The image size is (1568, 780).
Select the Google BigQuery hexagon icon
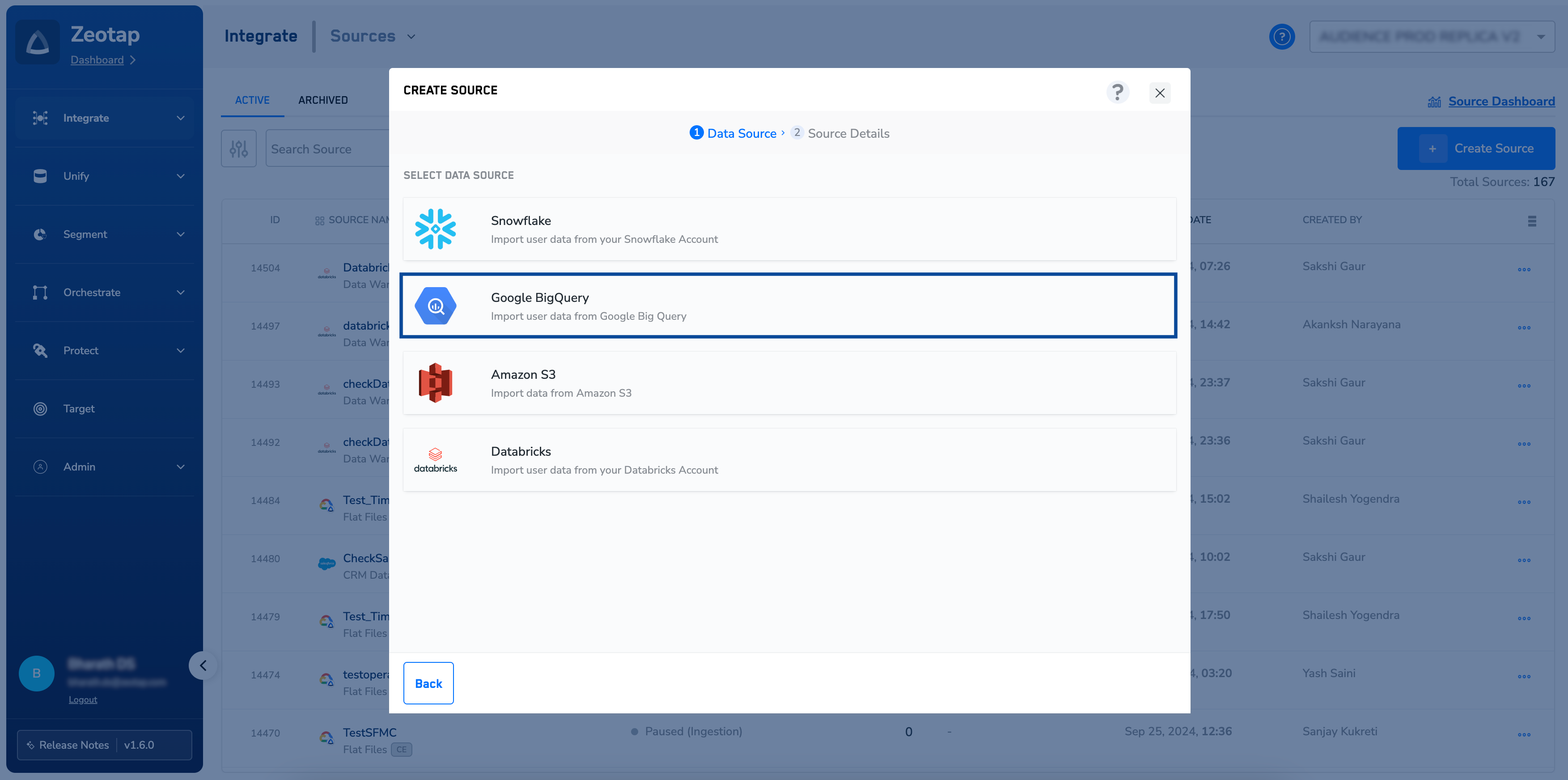(435, 305)
